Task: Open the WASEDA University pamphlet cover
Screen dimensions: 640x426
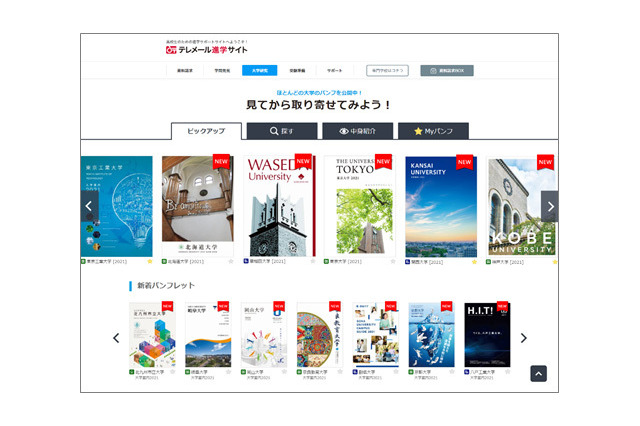Action: coord(280,206)
